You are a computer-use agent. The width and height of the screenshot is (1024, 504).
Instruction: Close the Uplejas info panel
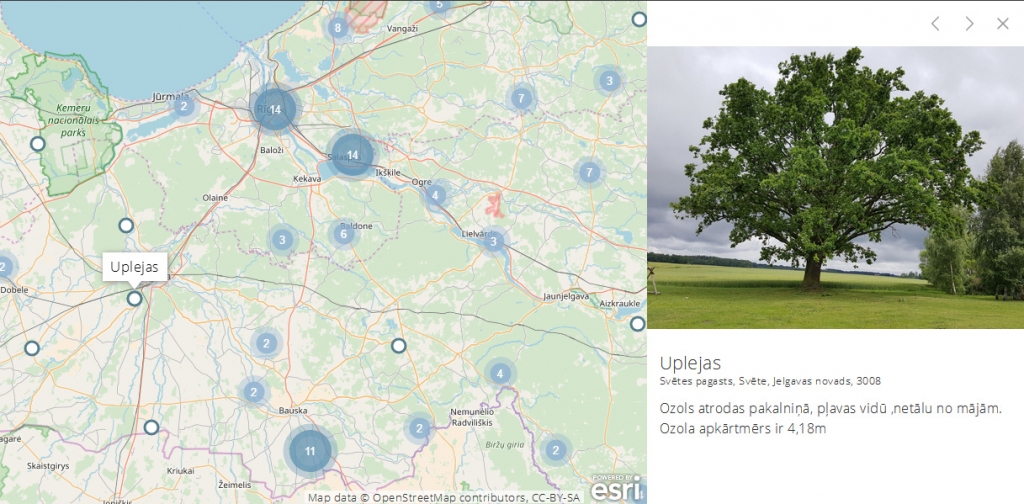point(1003,24)
